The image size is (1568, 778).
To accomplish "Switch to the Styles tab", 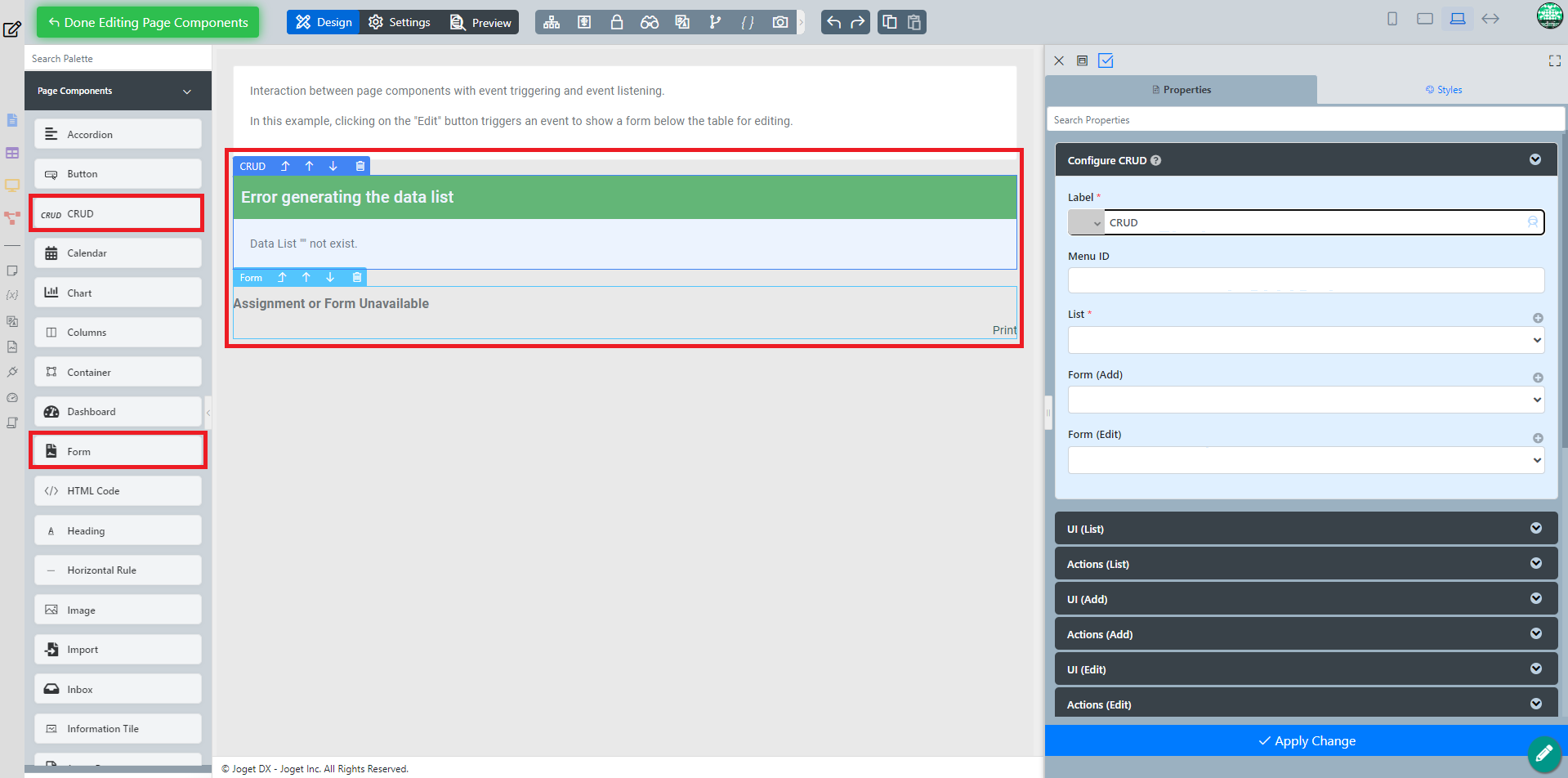I will coord(1443,90).
